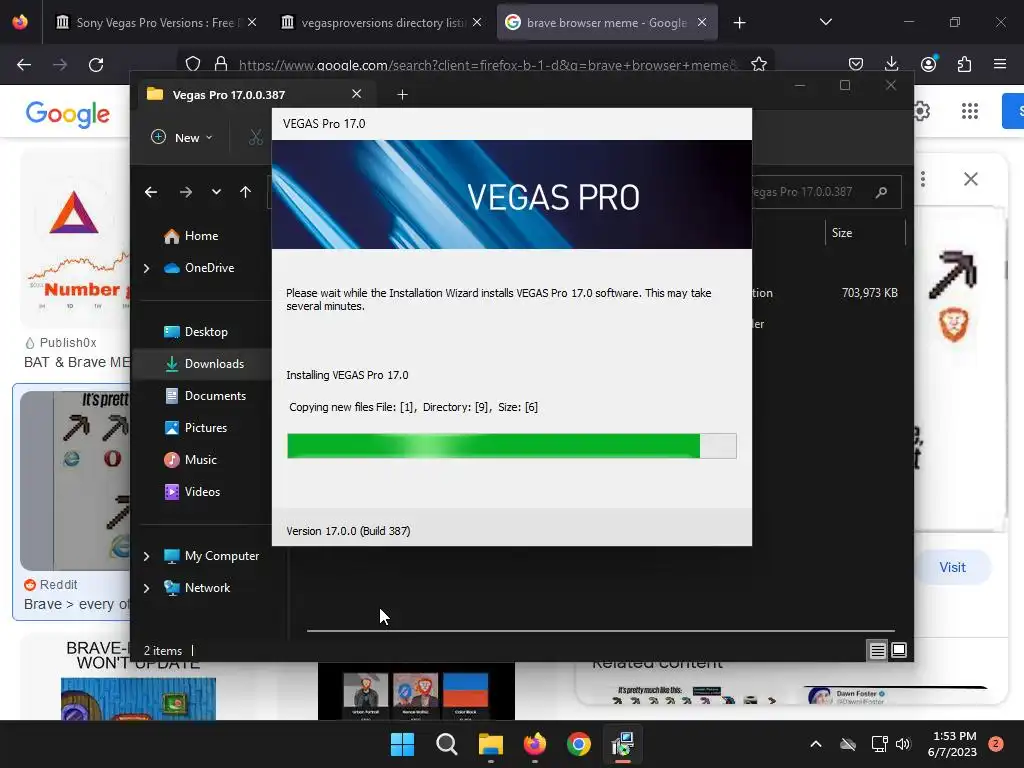Open the Firefox account icon
This screenshot has width=1024, height=768.
coord(928,64)
